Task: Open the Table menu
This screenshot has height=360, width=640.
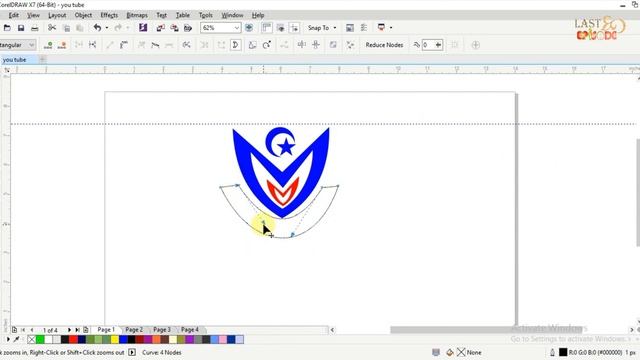Action: tap(182, 15)
